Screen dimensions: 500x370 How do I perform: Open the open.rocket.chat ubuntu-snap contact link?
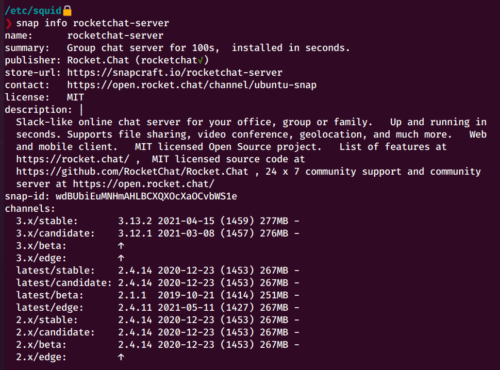192,85
